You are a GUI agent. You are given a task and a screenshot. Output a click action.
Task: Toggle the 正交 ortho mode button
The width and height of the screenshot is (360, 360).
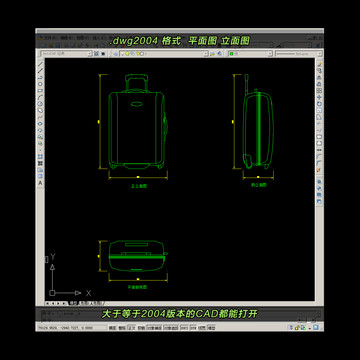click(132, 328)
